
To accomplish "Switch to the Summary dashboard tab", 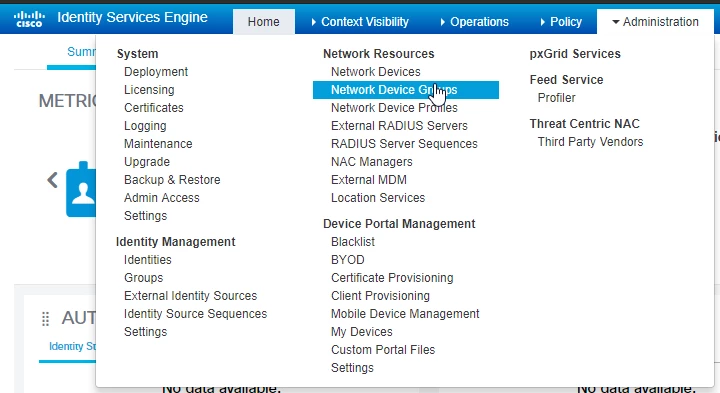I will click(81, 51).
